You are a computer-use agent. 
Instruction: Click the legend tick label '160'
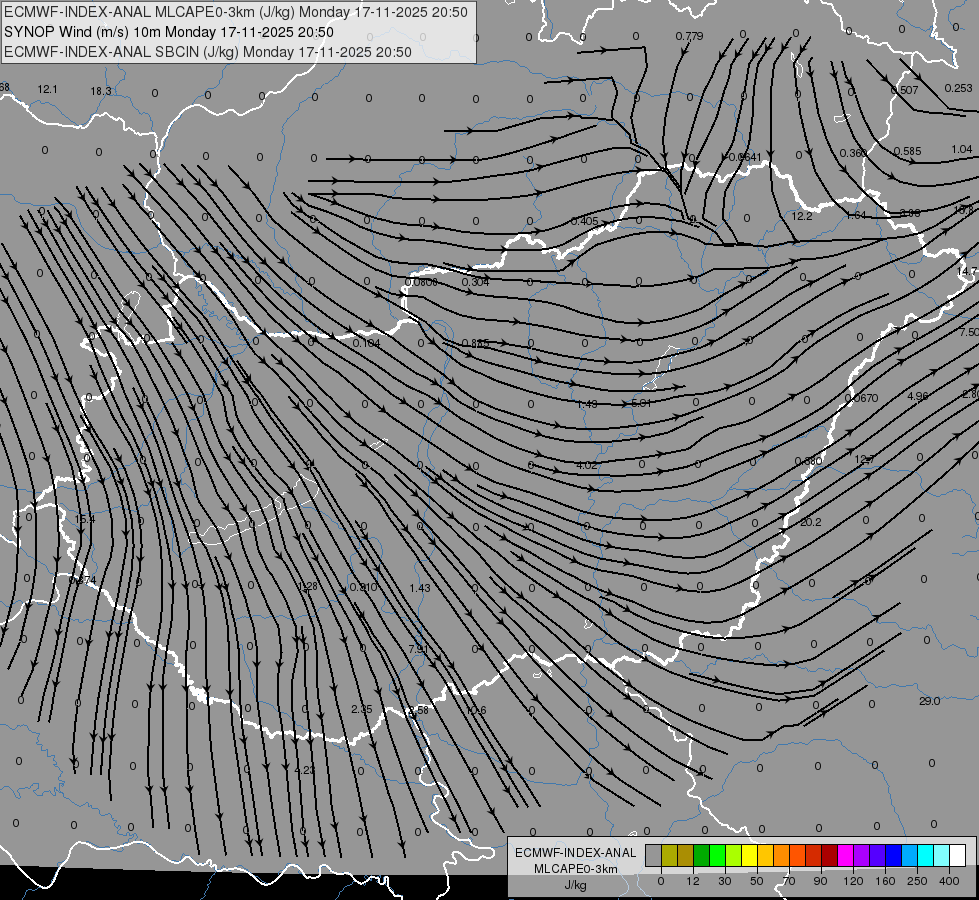point(885,881)
